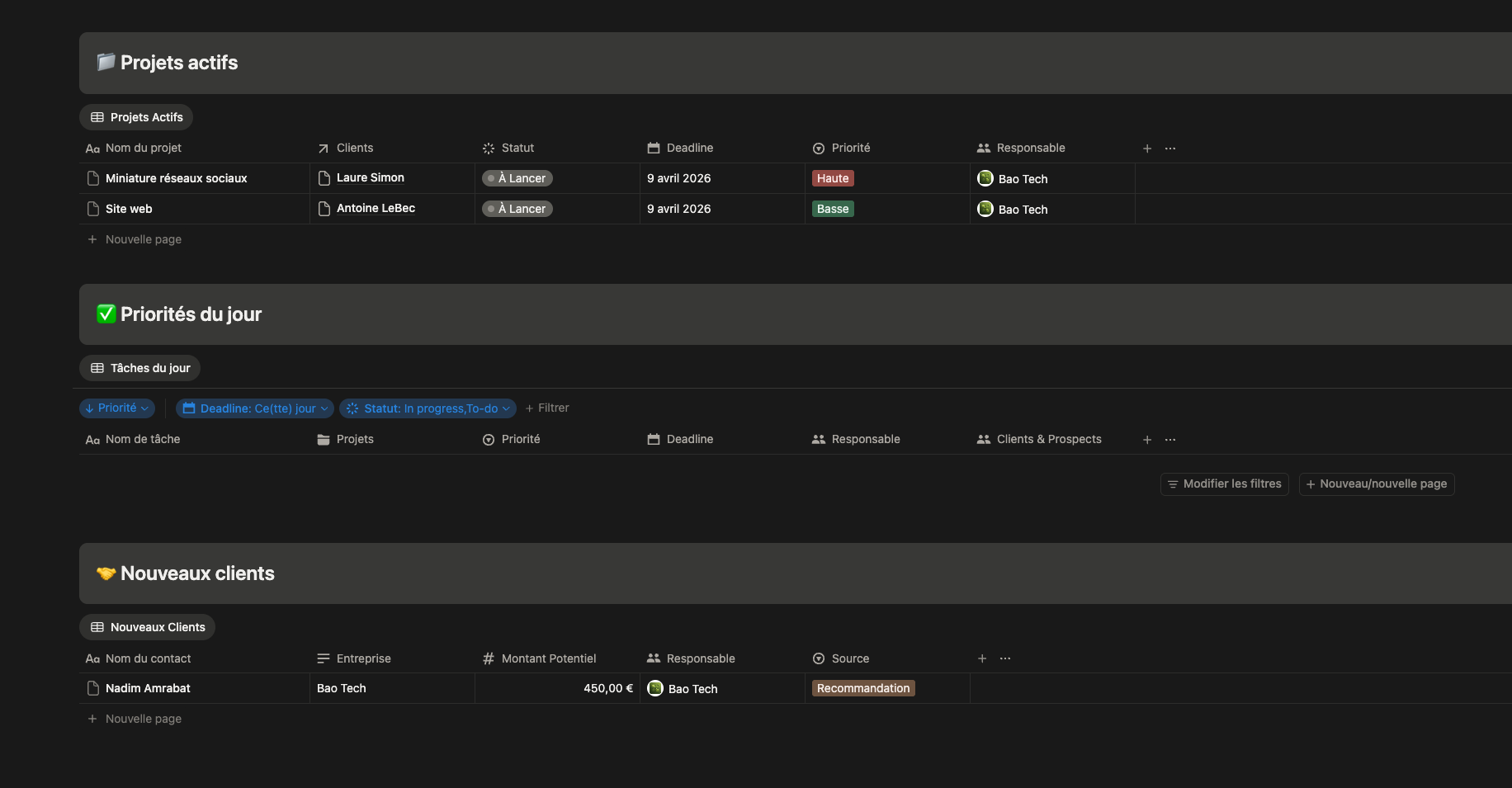Viewport: 1512px width, 788px height.
Task: Click Bao Tech avatar in Nadim Amrabat row
Action: [655, 688]
